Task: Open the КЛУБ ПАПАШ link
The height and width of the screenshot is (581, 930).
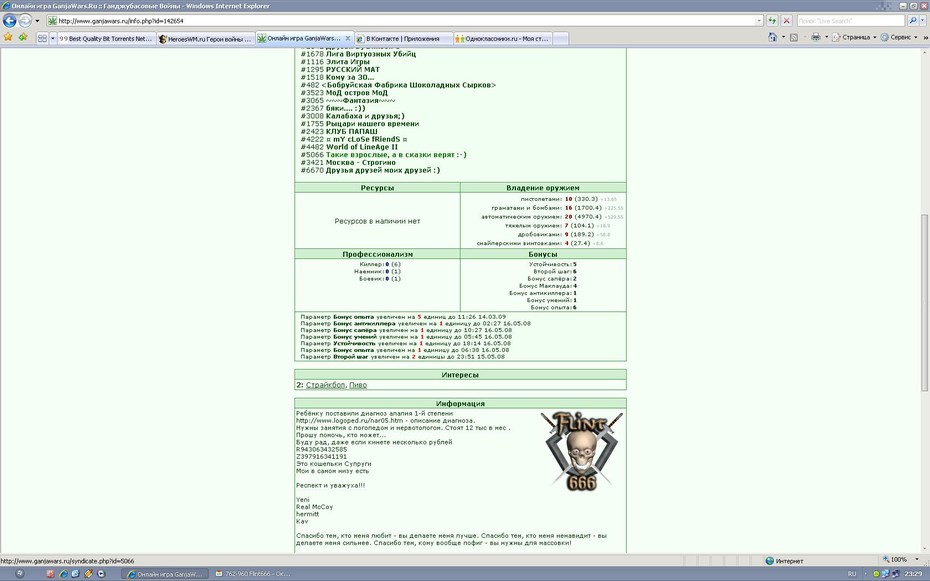Action: (x=352, y=132)
